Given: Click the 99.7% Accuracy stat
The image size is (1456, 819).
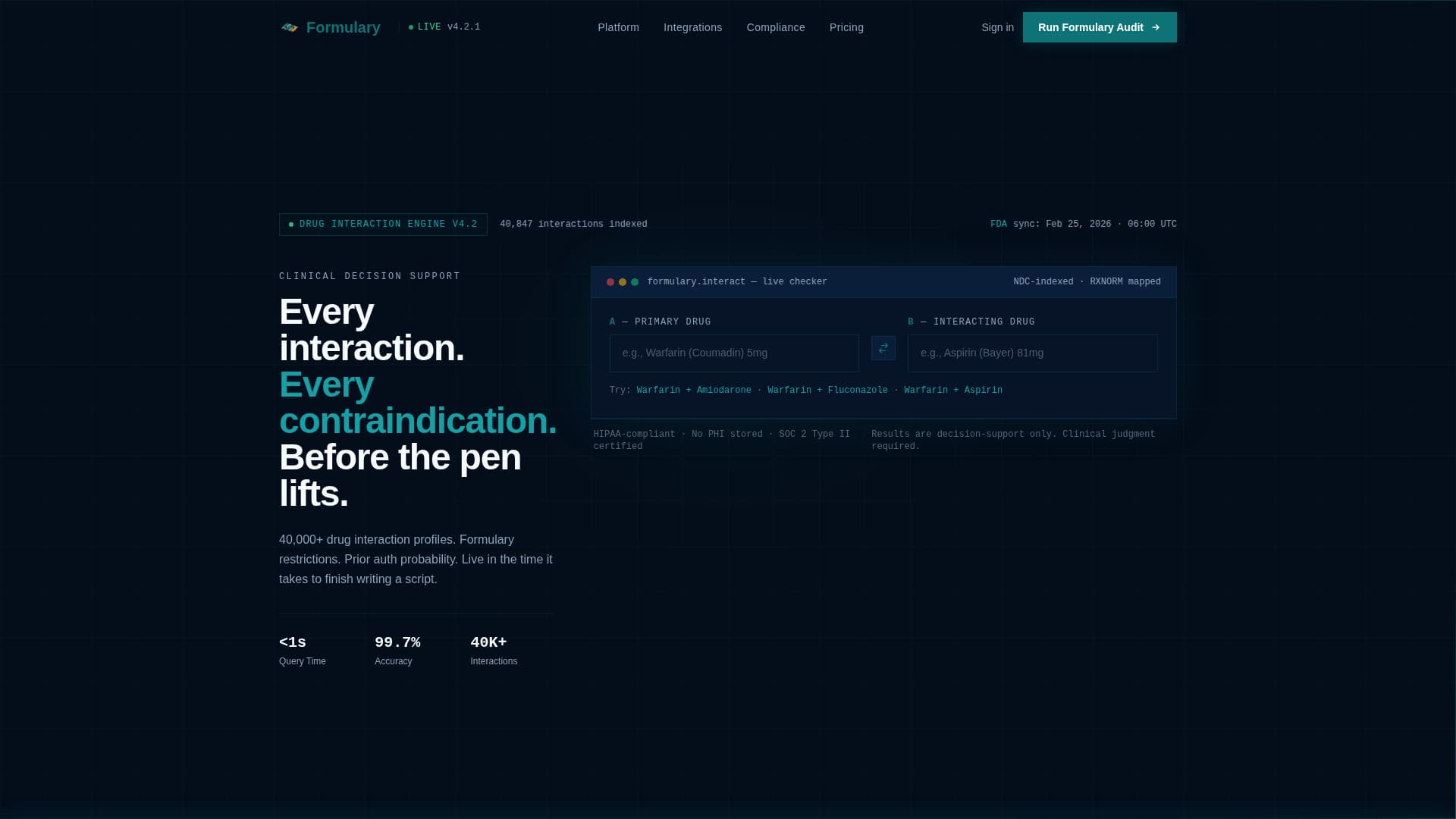Looking at the screenshot, I should click(x=397, y=651).
